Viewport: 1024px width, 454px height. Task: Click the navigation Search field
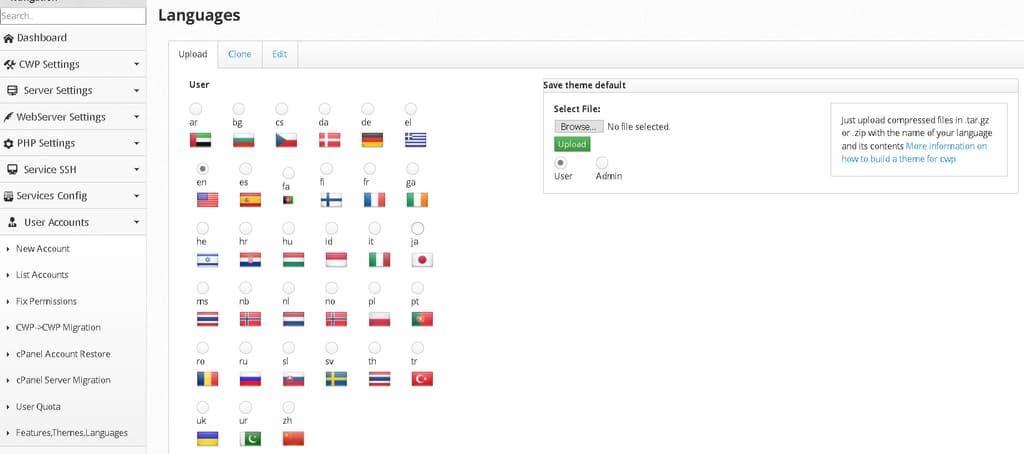pyautogui.click(x=72, y=16)
